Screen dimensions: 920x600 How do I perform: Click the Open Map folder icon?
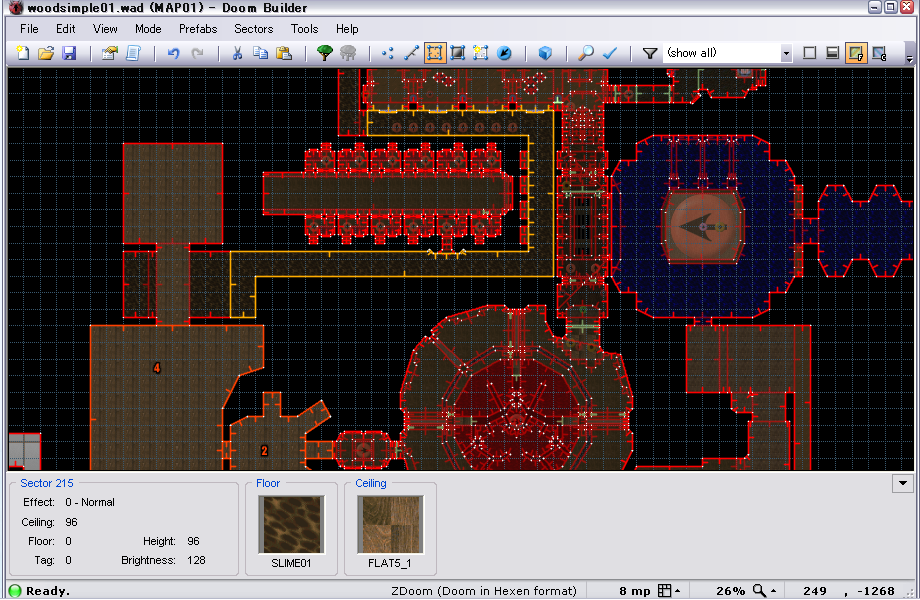click(46, 53)
